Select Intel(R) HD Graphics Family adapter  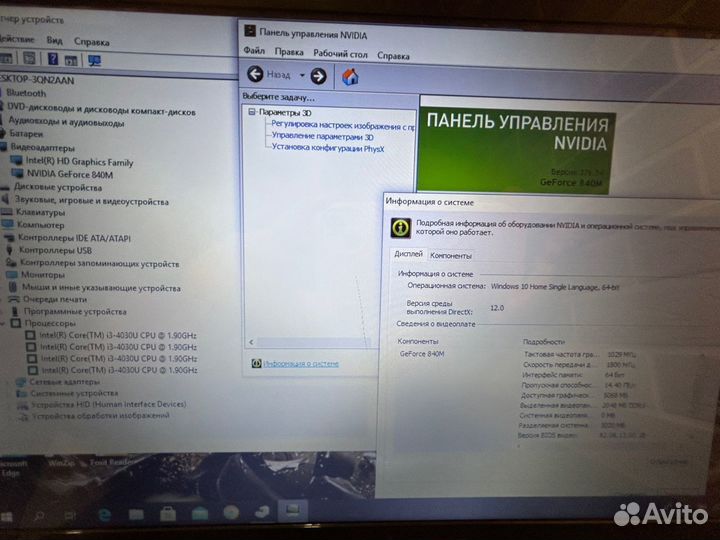tap(79, 162)
